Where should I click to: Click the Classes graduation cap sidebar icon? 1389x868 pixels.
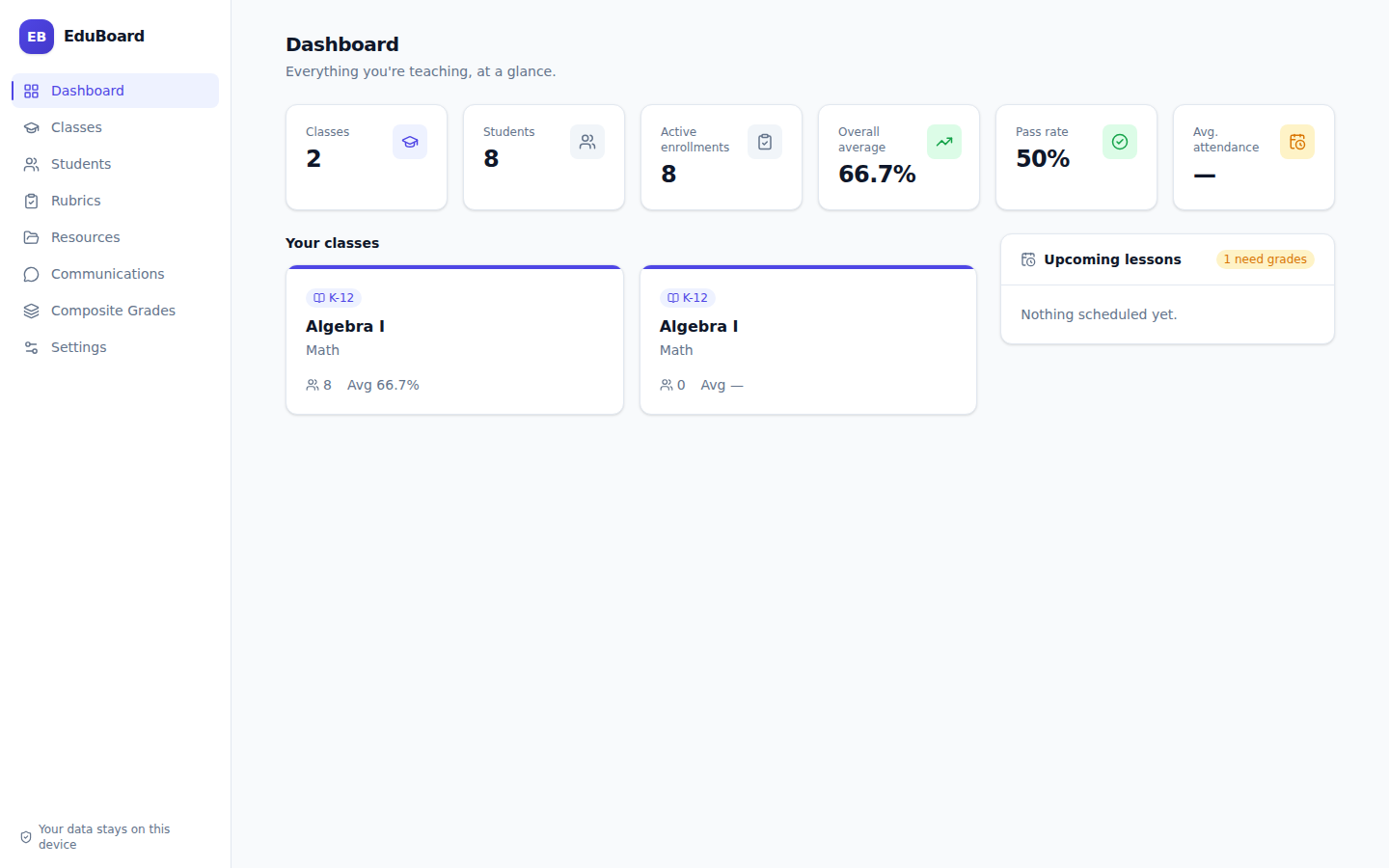tap(32, 127)
